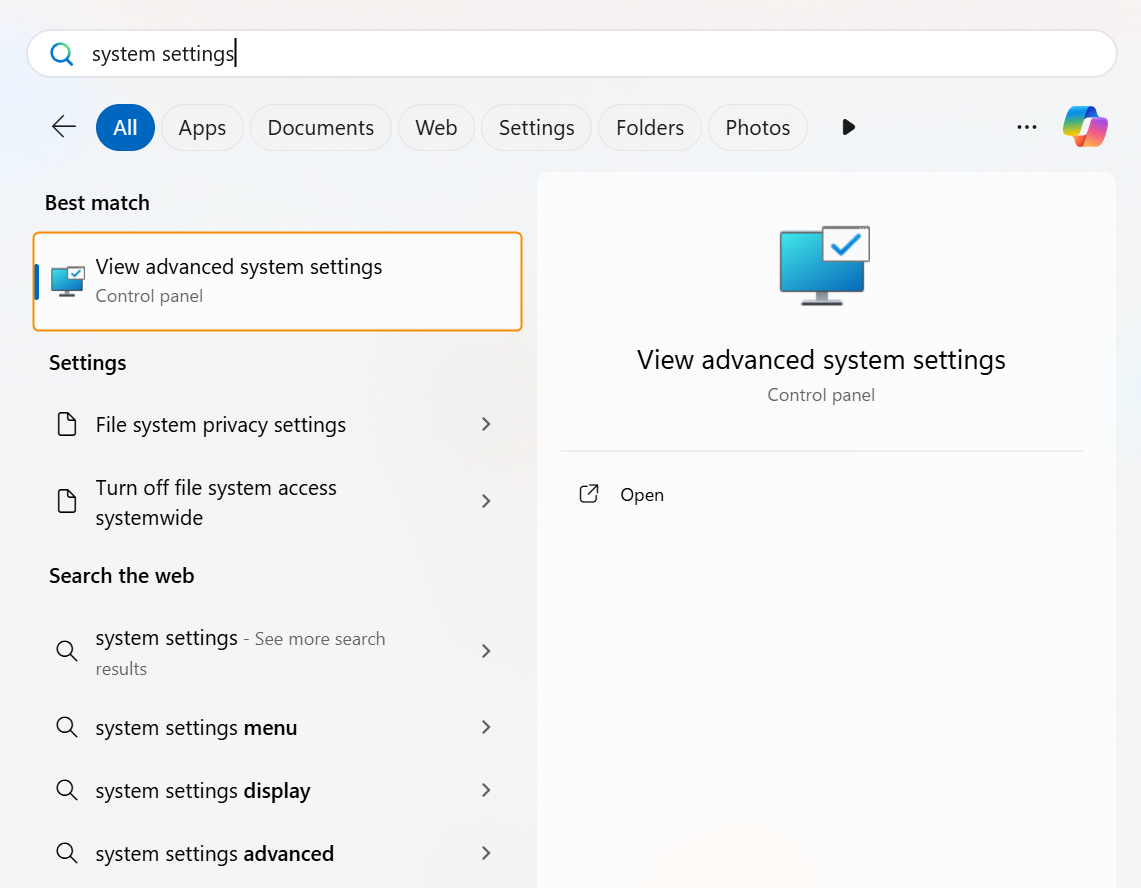The width and height of the screenshot is (1141, 888).
Task: Click the search magnifier icon in search box
Action: coord(62,54)
